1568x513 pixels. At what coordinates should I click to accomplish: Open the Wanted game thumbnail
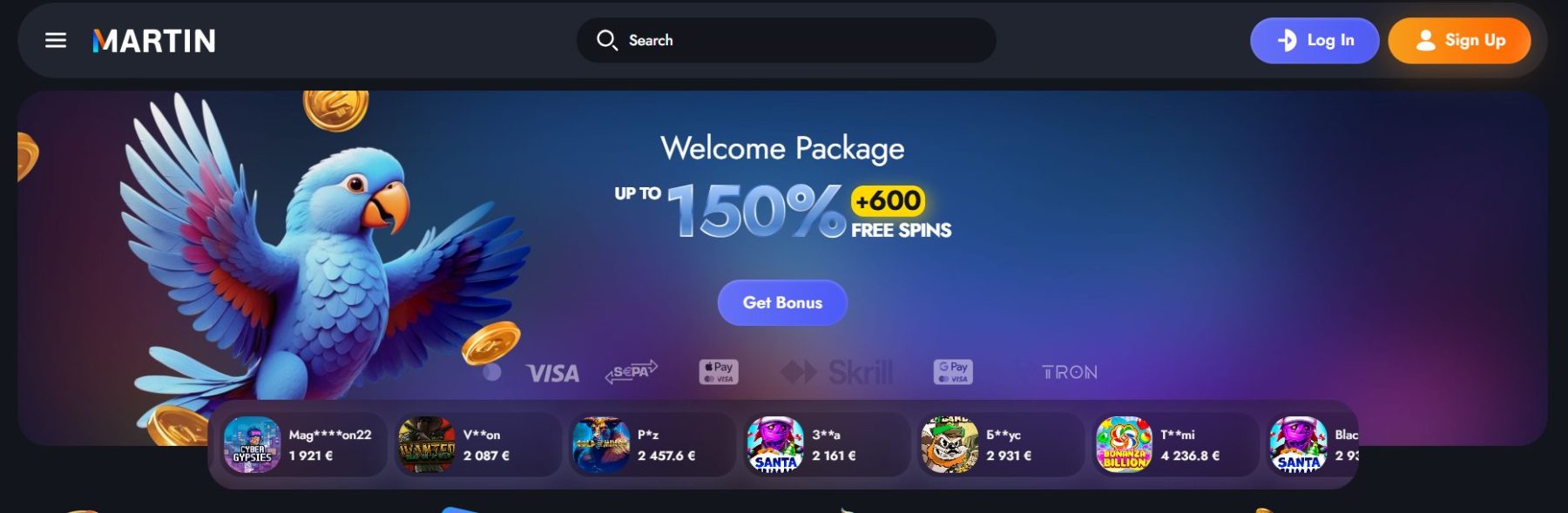tap(426, 444)
